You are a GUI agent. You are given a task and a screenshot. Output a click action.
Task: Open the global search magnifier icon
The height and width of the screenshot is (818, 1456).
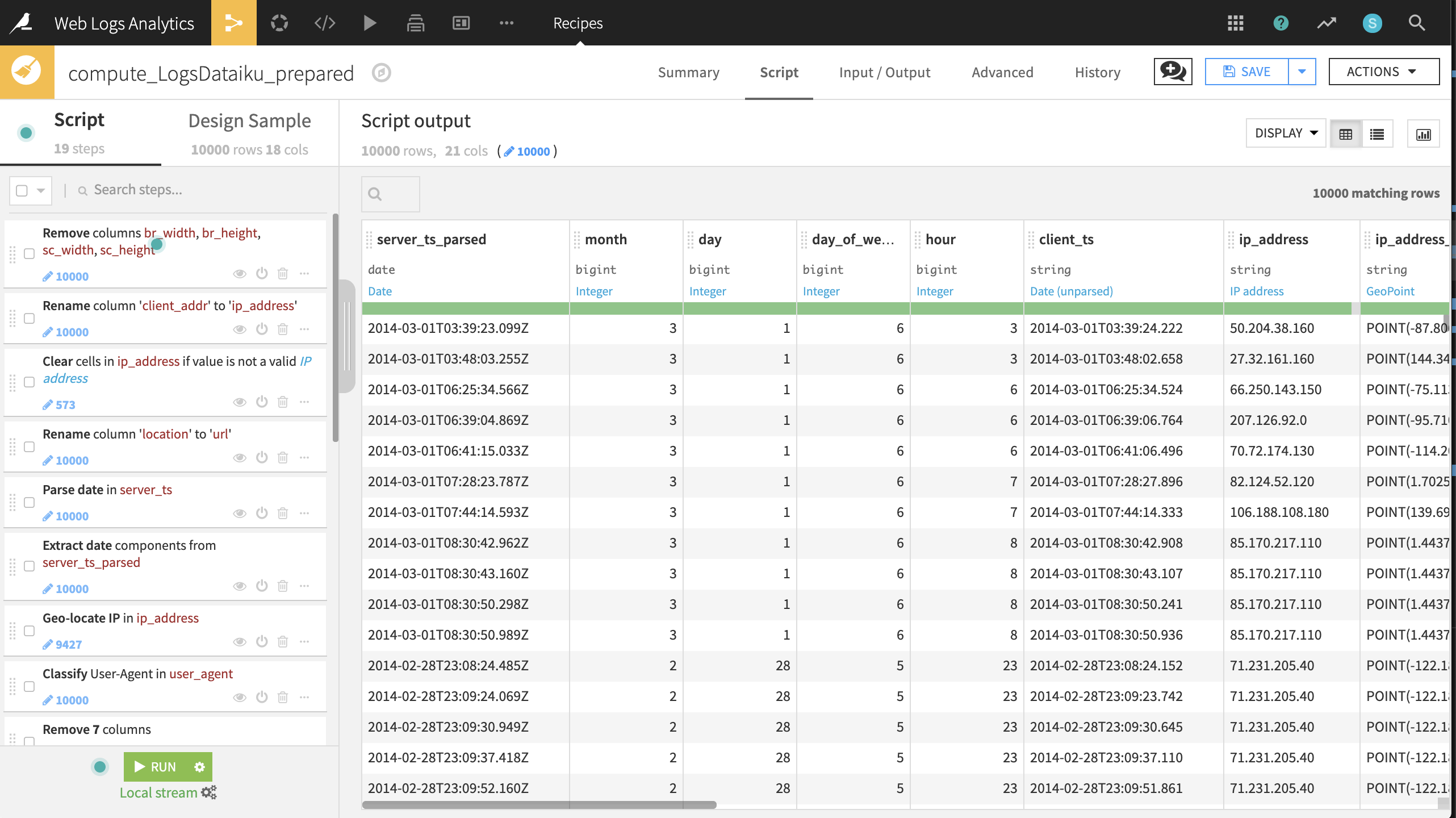(1417, 23)
